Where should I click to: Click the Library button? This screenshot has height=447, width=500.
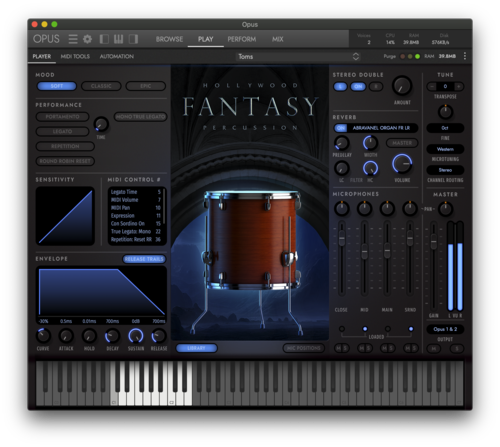196,348
